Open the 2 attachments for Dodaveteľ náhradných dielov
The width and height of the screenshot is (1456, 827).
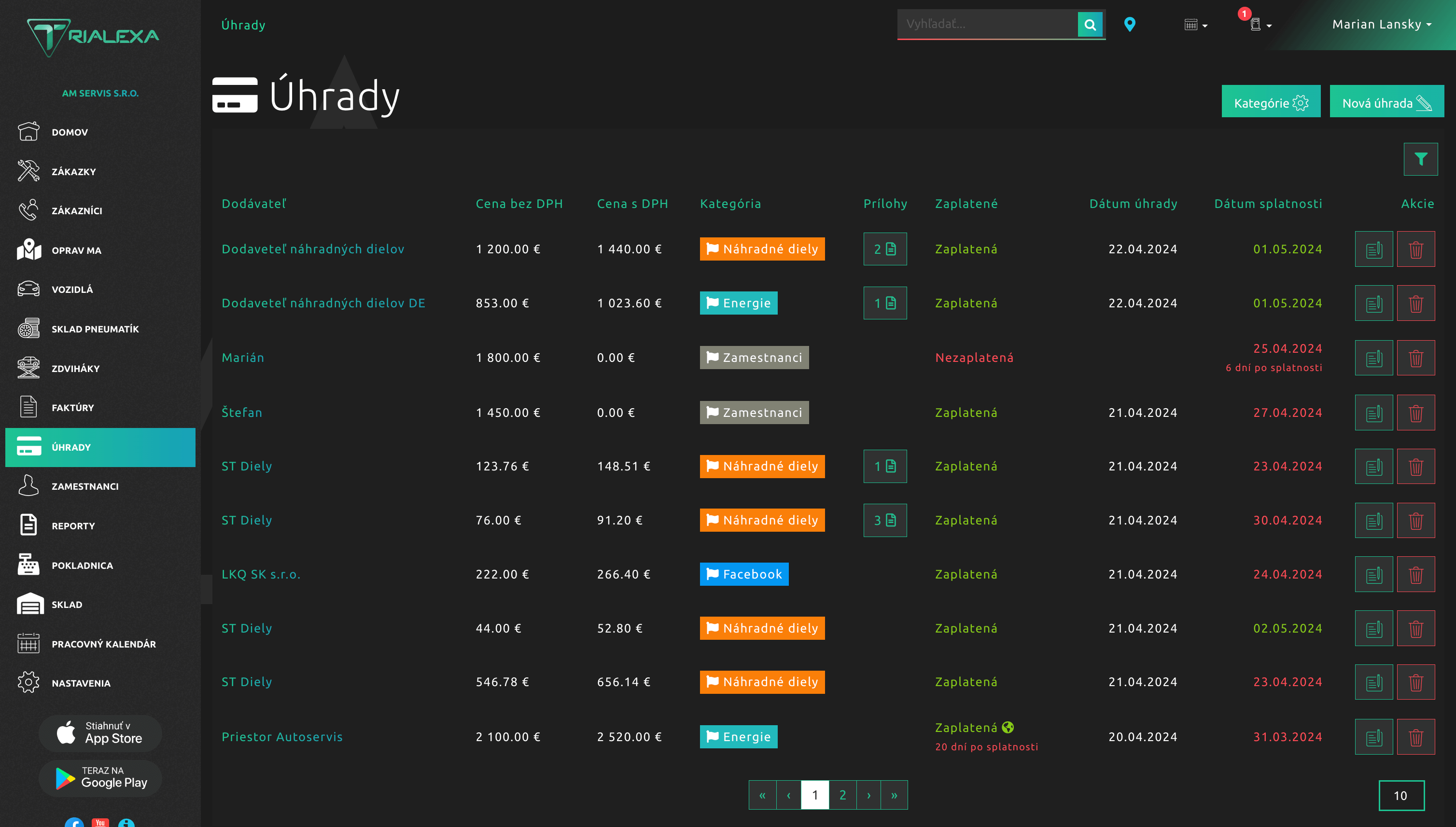[885, 249]
